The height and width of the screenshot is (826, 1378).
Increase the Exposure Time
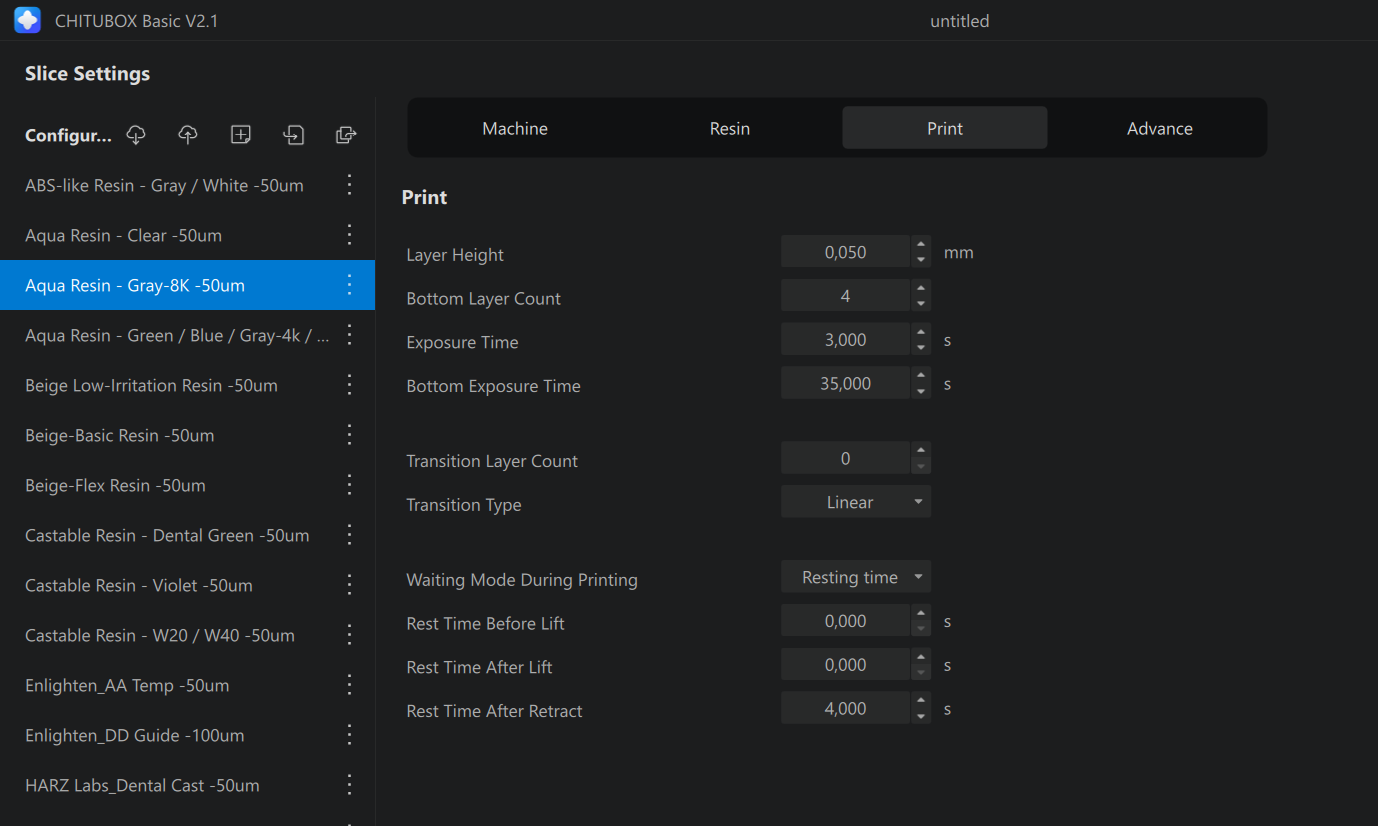tap(921, 333)
